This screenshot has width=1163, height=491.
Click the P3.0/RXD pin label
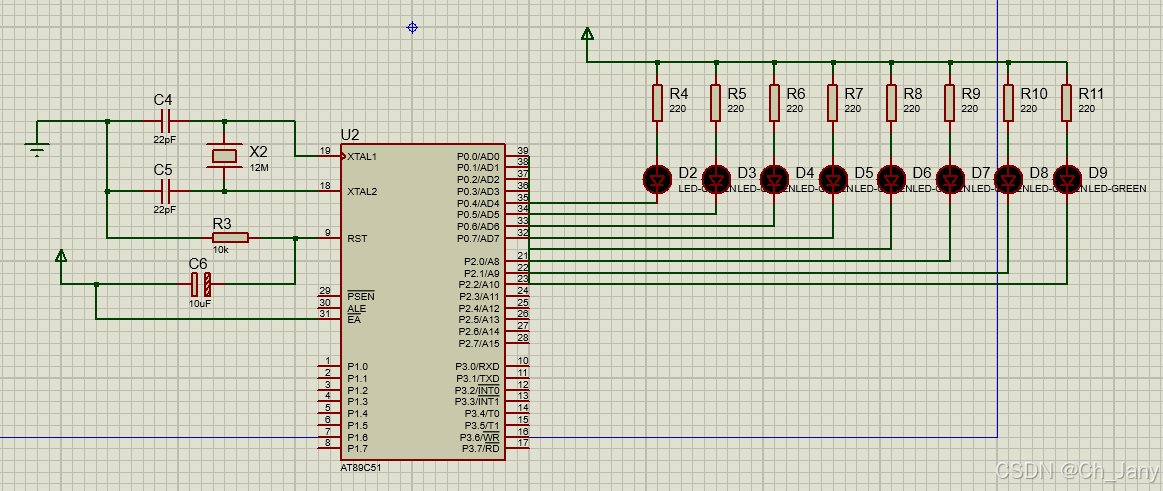coord(478,366)
